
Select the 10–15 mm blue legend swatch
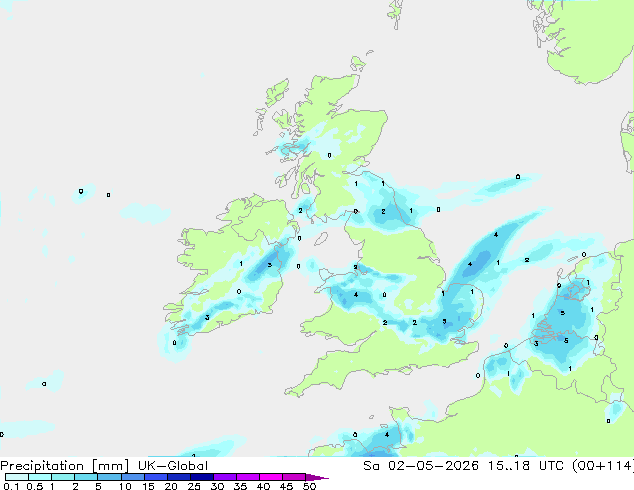click(132, 477)
